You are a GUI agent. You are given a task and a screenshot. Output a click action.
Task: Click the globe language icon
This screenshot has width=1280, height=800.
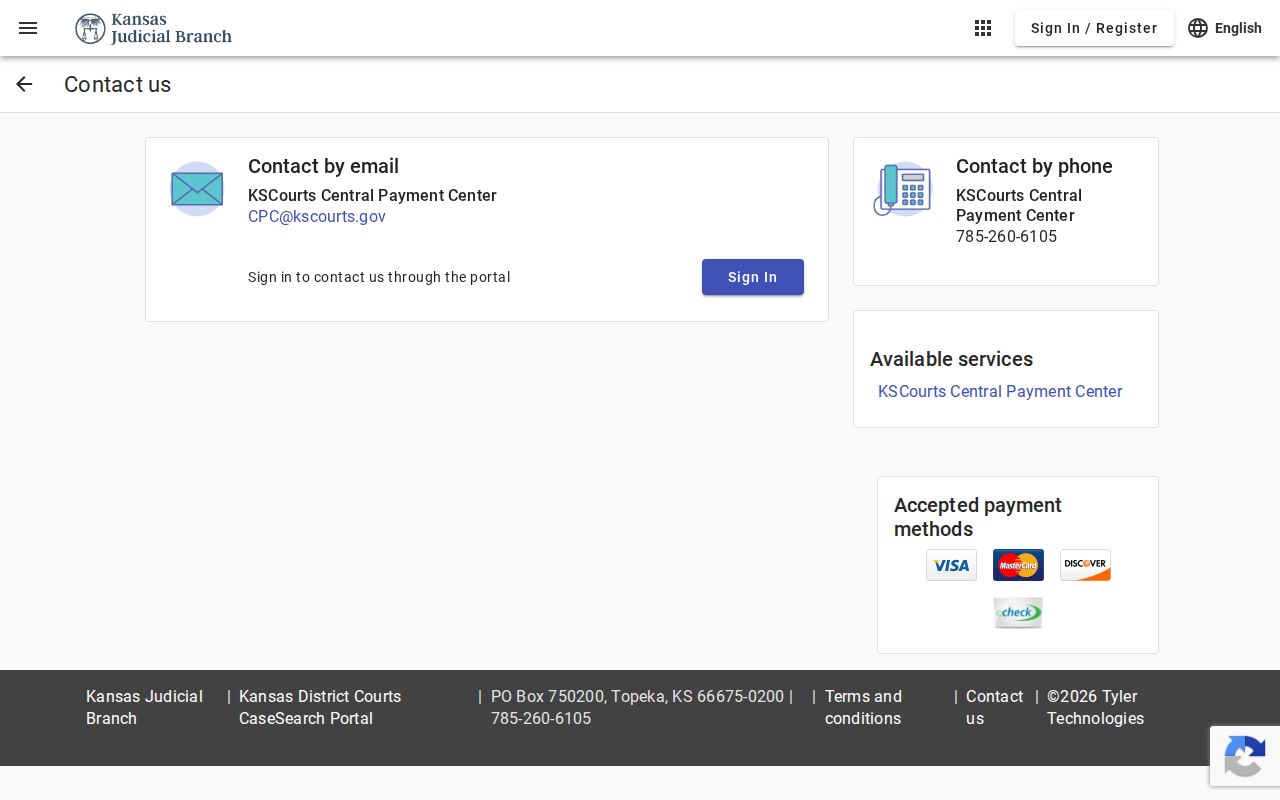click(x=1198, y=28)
